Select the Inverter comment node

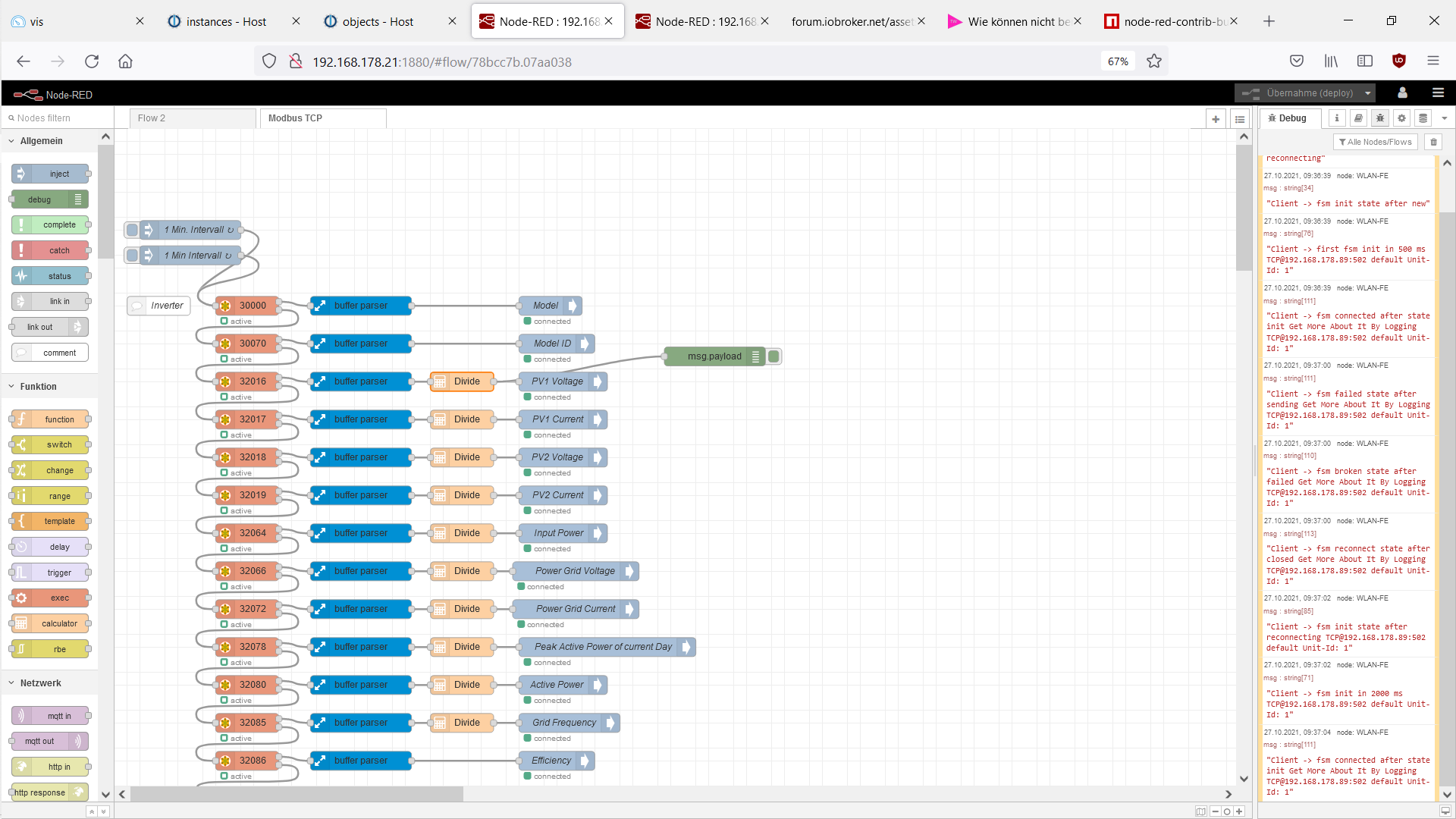click(158, 306)
